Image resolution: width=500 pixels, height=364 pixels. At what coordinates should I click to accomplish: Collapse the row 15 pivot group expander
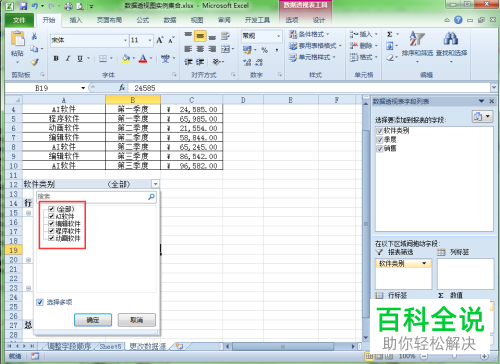tap(29, 213)
